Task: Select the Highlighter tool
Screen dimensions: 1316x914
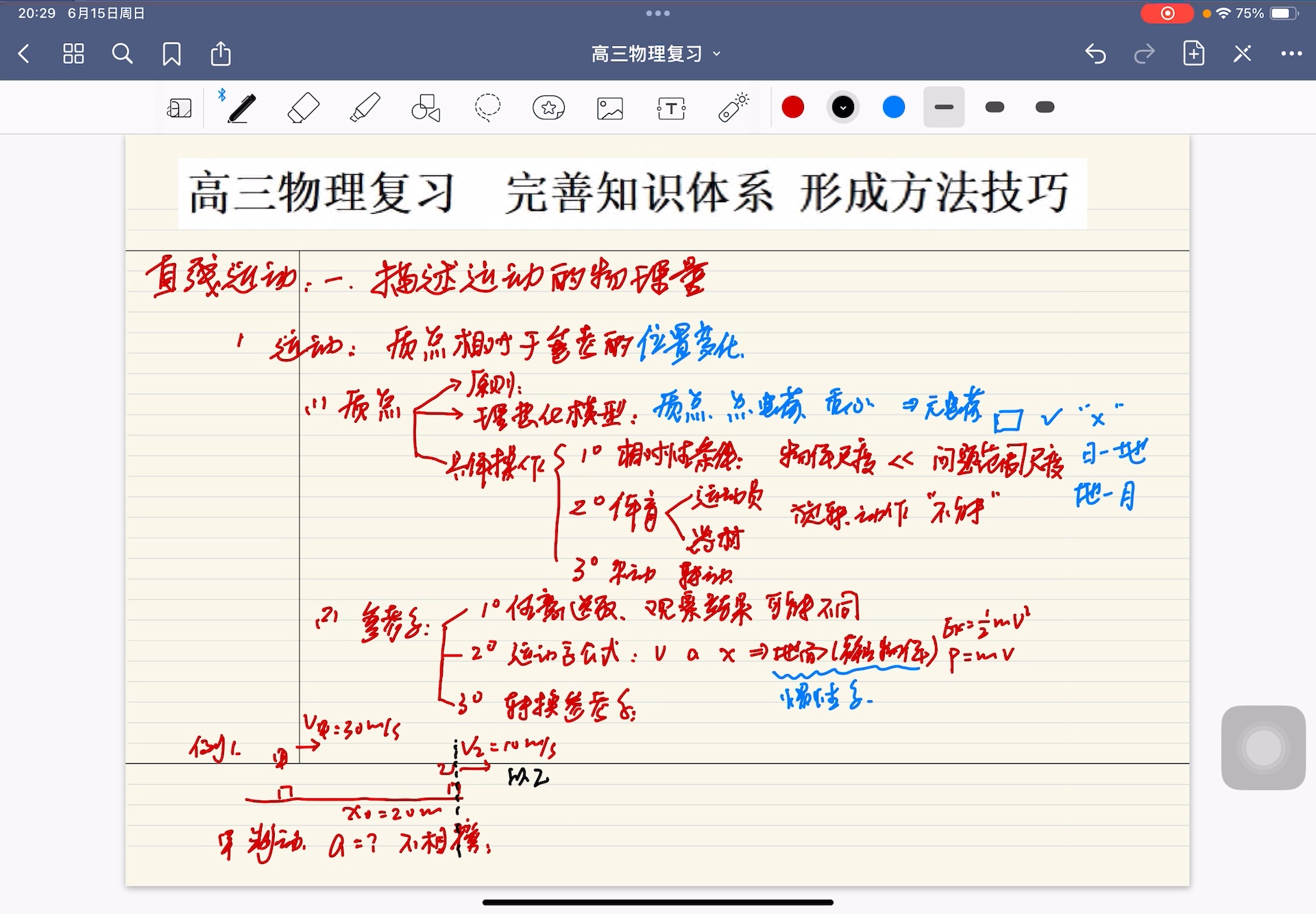Action: (365, 108)
